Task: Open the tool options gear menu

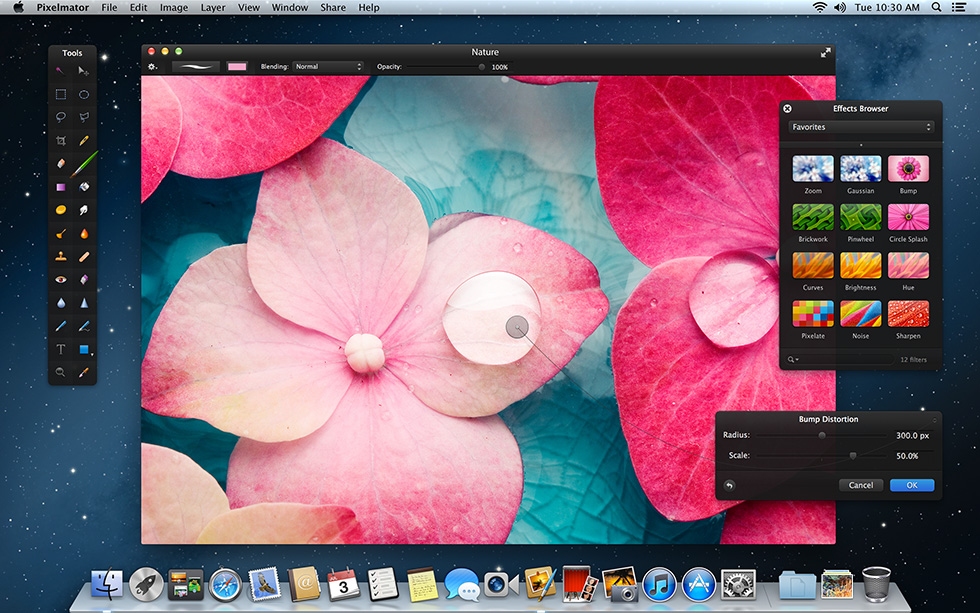Action: (152, 66)
